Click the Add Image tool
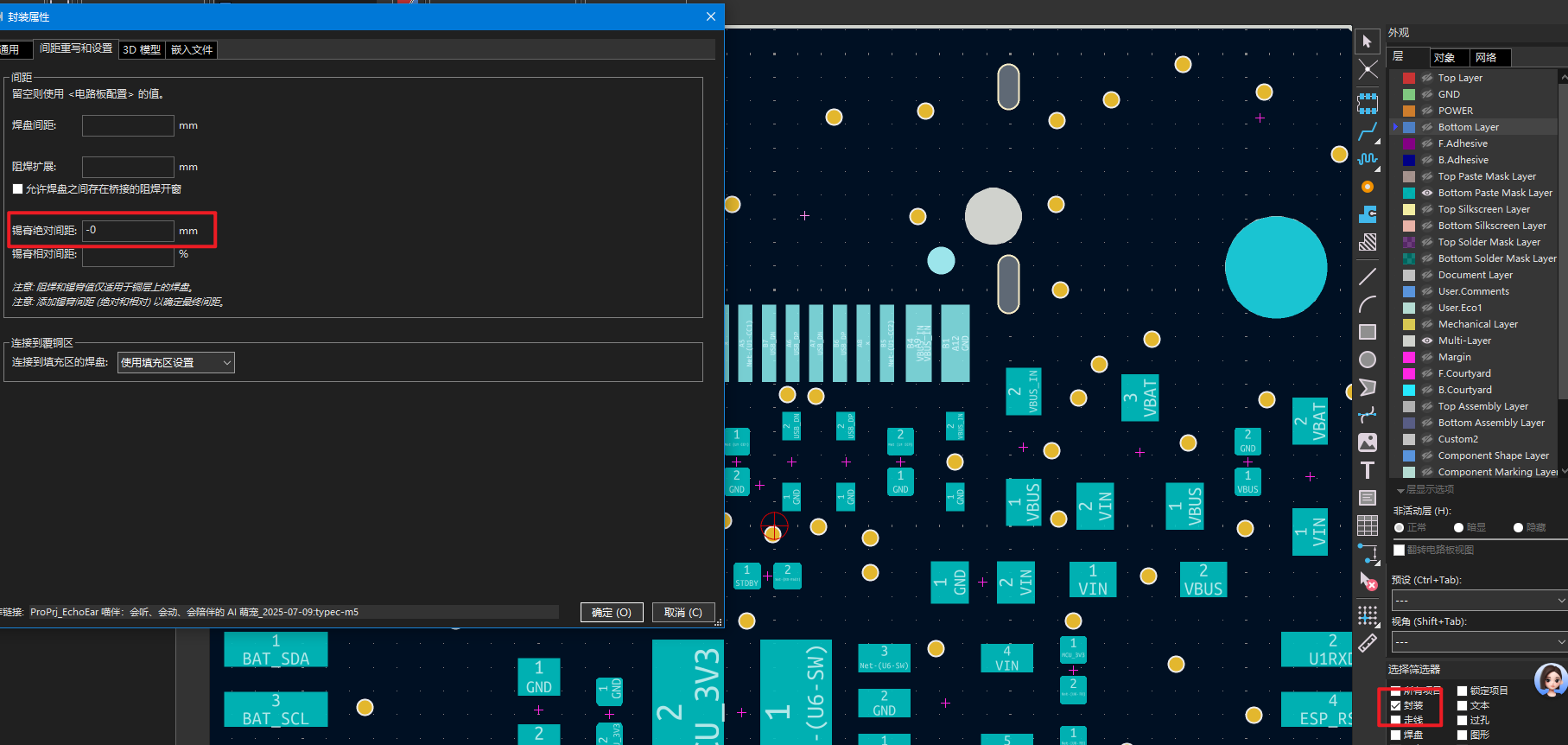This screenshot has height=745, width=1568. point(1367,443)
